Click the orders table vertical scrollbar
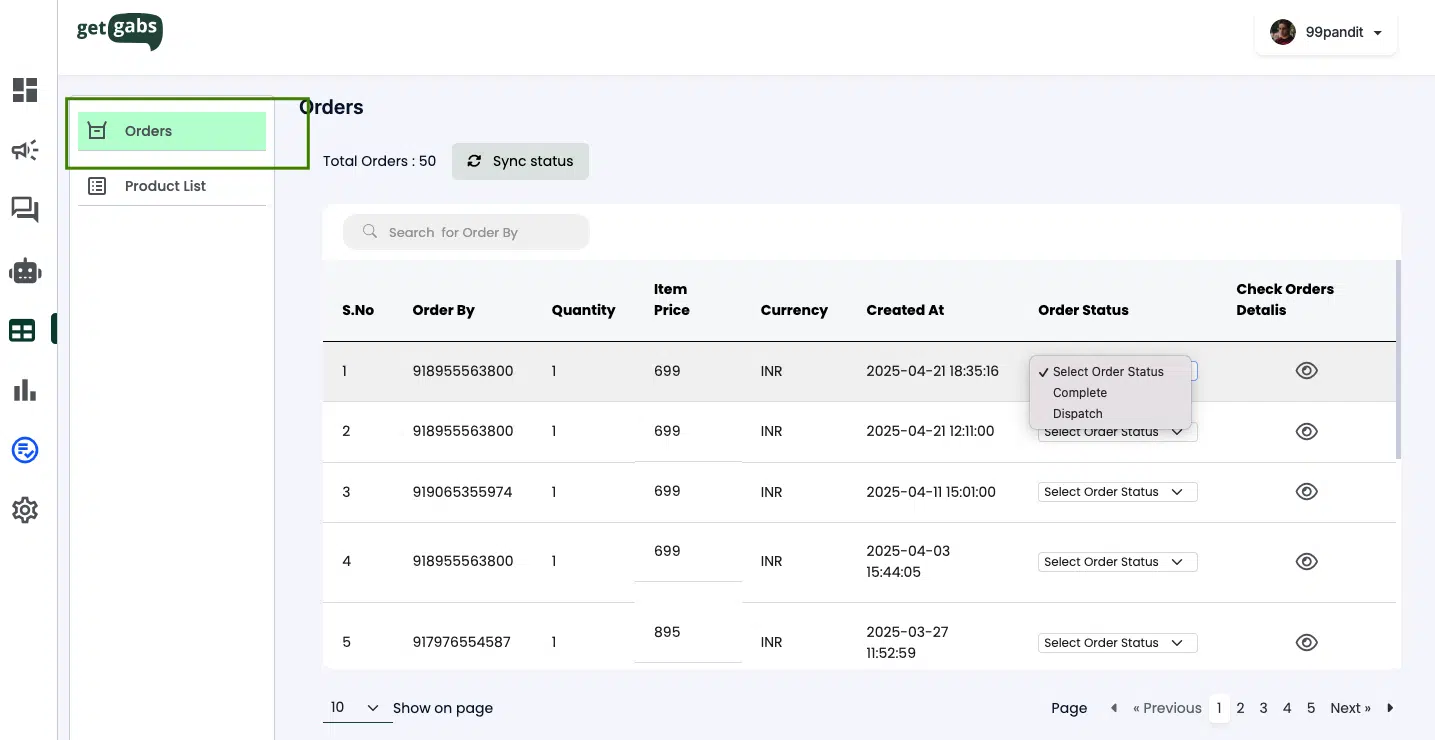This screenshot has width=1435, height=740. click(x=1398, y=360)
